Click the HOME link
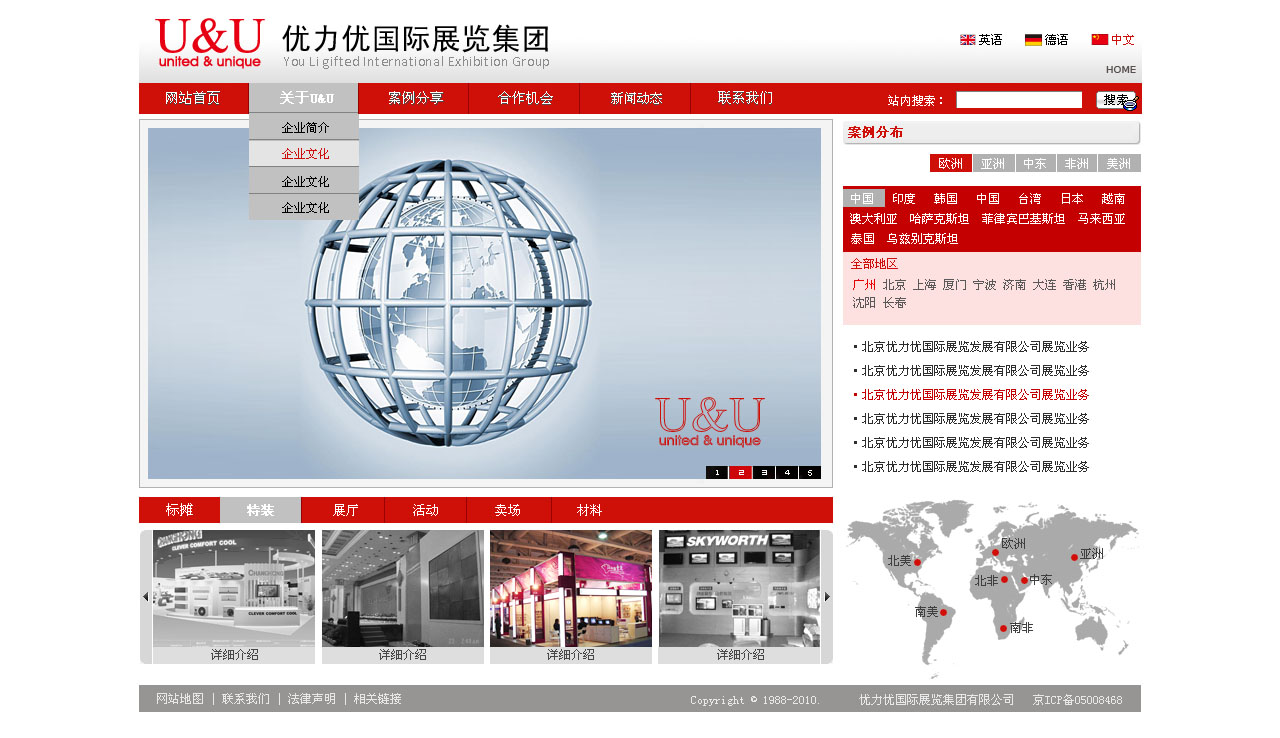 point(1121,70)
